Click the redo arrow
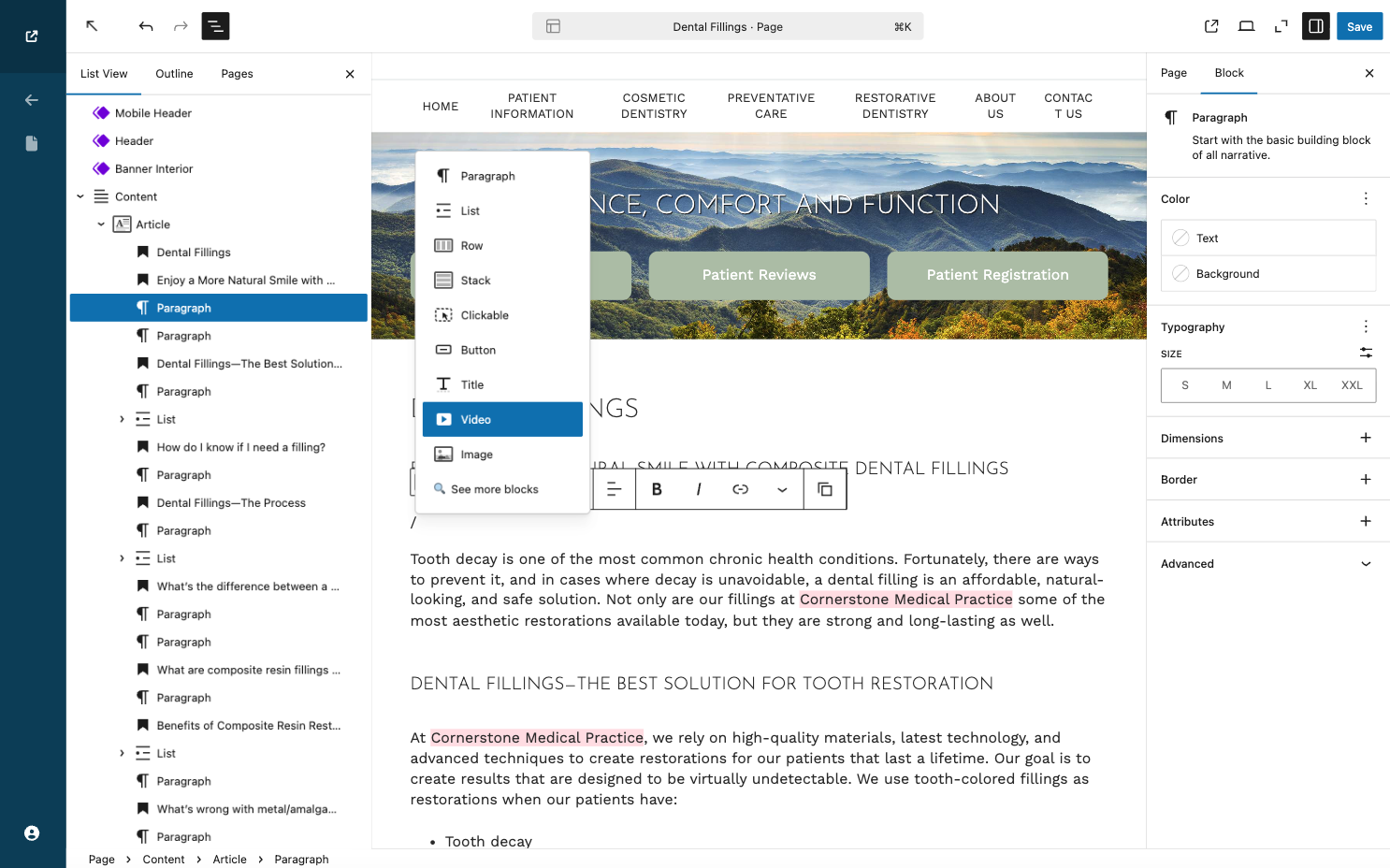Image resolution: width=1390 pixels, height=868 pixels. pos(181,26)
